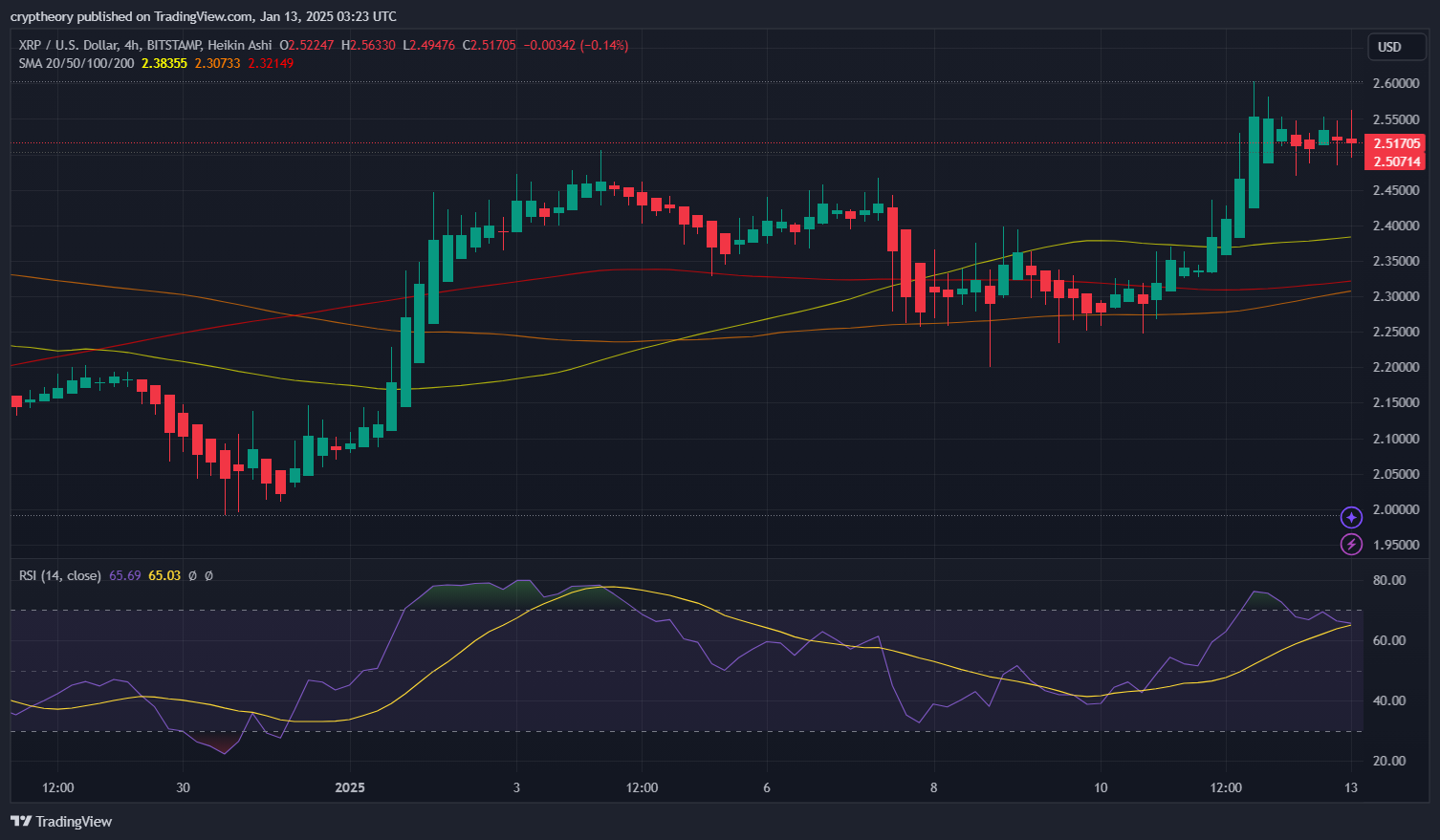The height and width of the screenshot is (840, 1440).
Task: Click the 3 date label on time axis
Action: tap(516, 787)
